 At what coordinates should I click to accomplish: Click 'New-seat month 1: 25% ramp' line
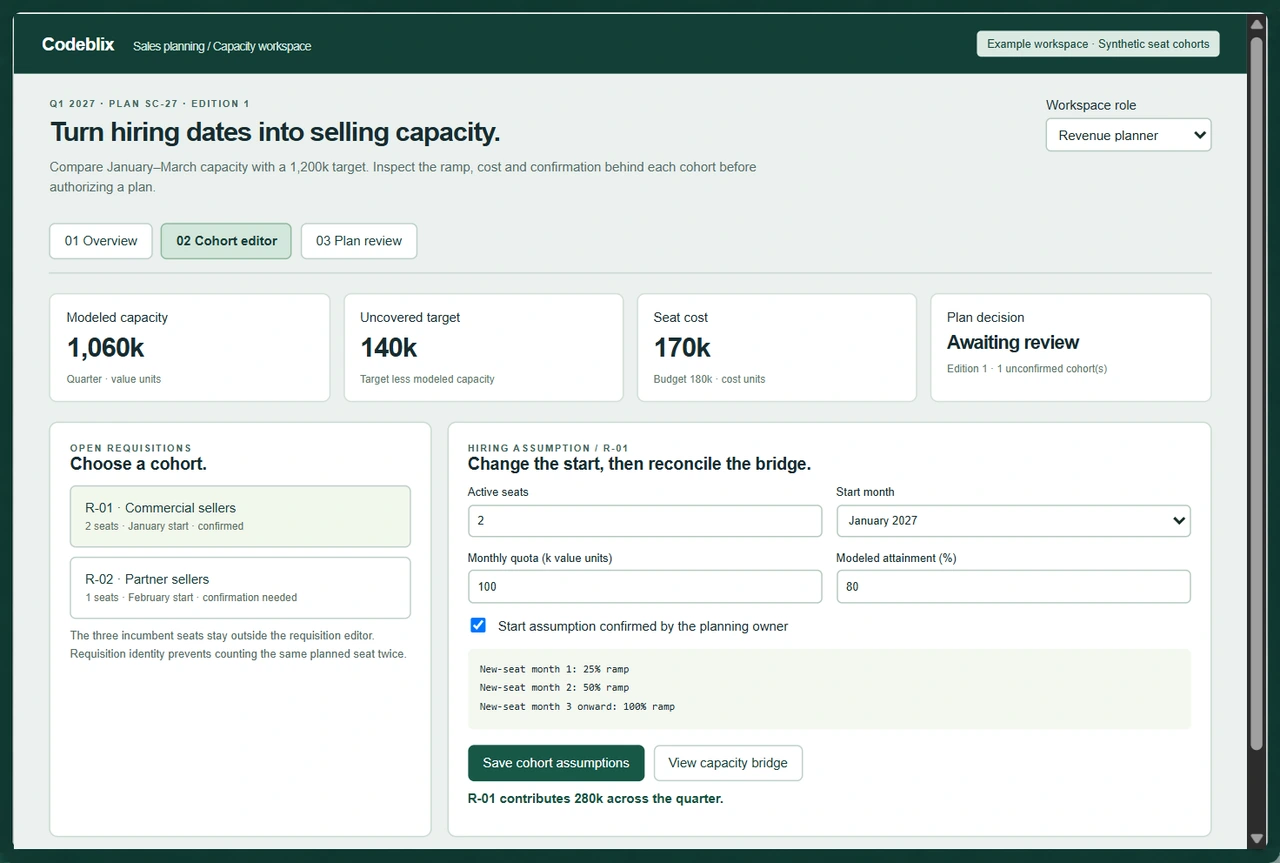(554, 669)
